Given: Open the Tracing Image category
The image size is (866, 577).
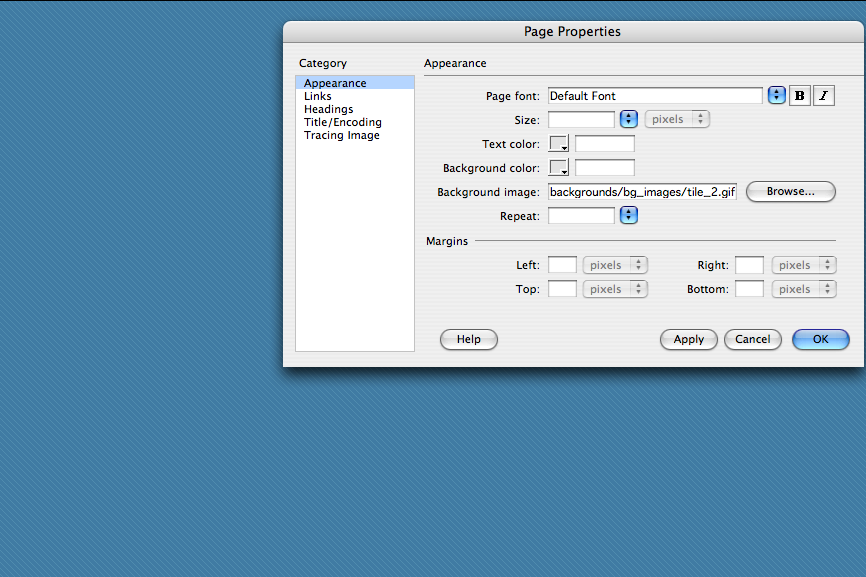Looking at the screenshot, I should coord(341,135).
